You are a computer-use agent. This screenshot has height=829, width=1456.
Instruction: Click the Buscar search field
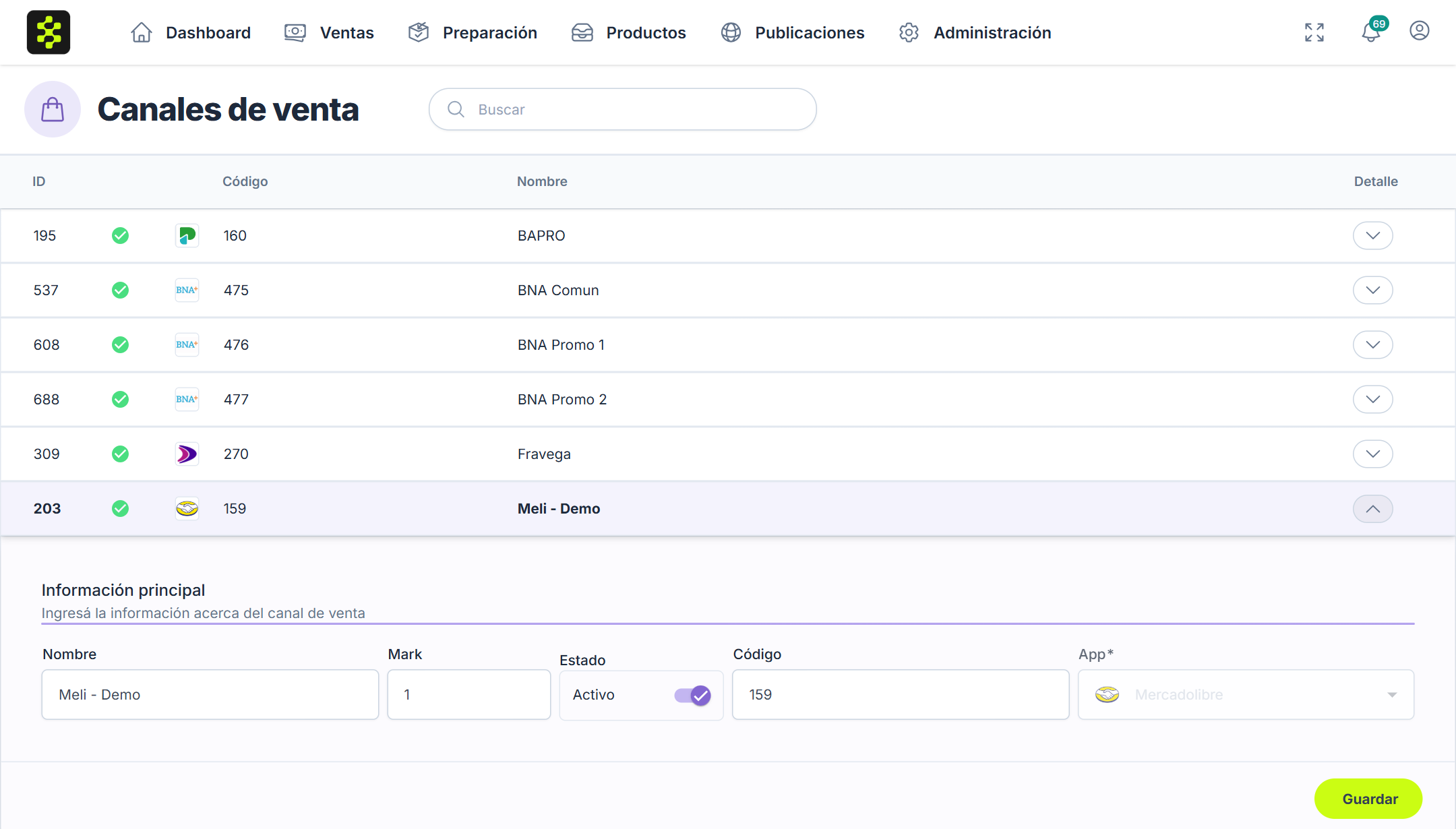tap(623, 109)
